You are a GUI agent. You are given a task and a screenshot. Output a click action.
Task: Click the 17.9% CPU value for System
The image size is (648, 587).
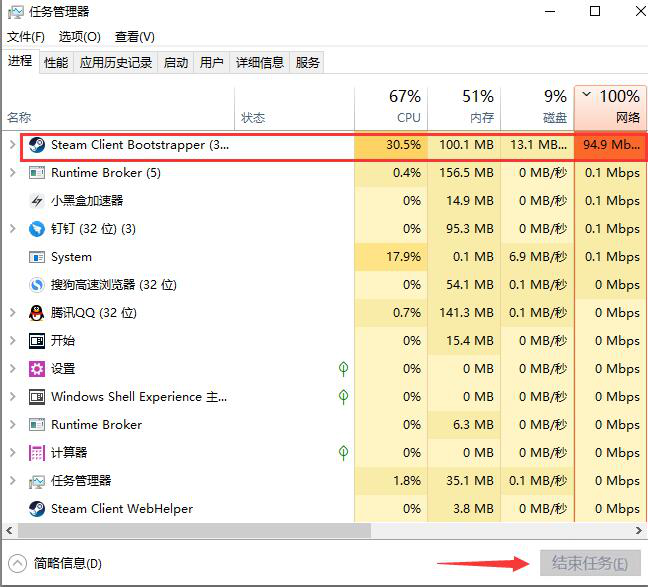point(403,257)
